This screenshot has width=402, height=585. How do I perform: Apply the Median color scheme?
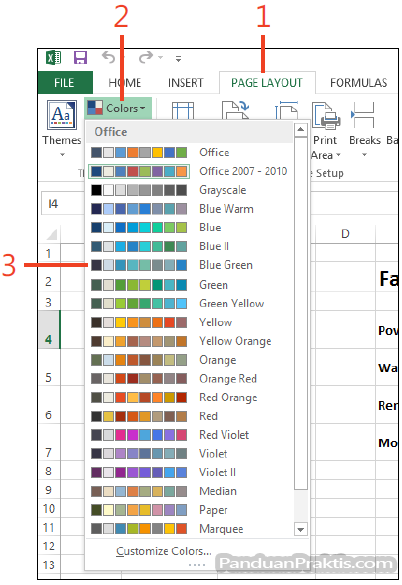pyautogui.click(x=189, y=491)
